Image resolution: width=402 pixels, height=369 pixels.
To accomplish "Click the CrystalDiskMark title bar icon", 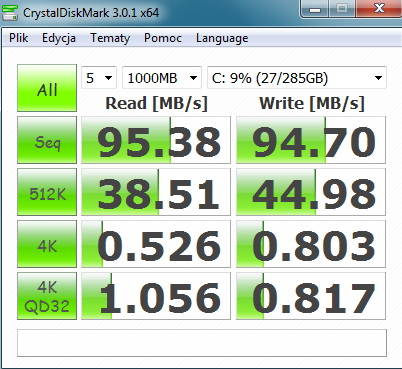I will click(x=10, y=13).
